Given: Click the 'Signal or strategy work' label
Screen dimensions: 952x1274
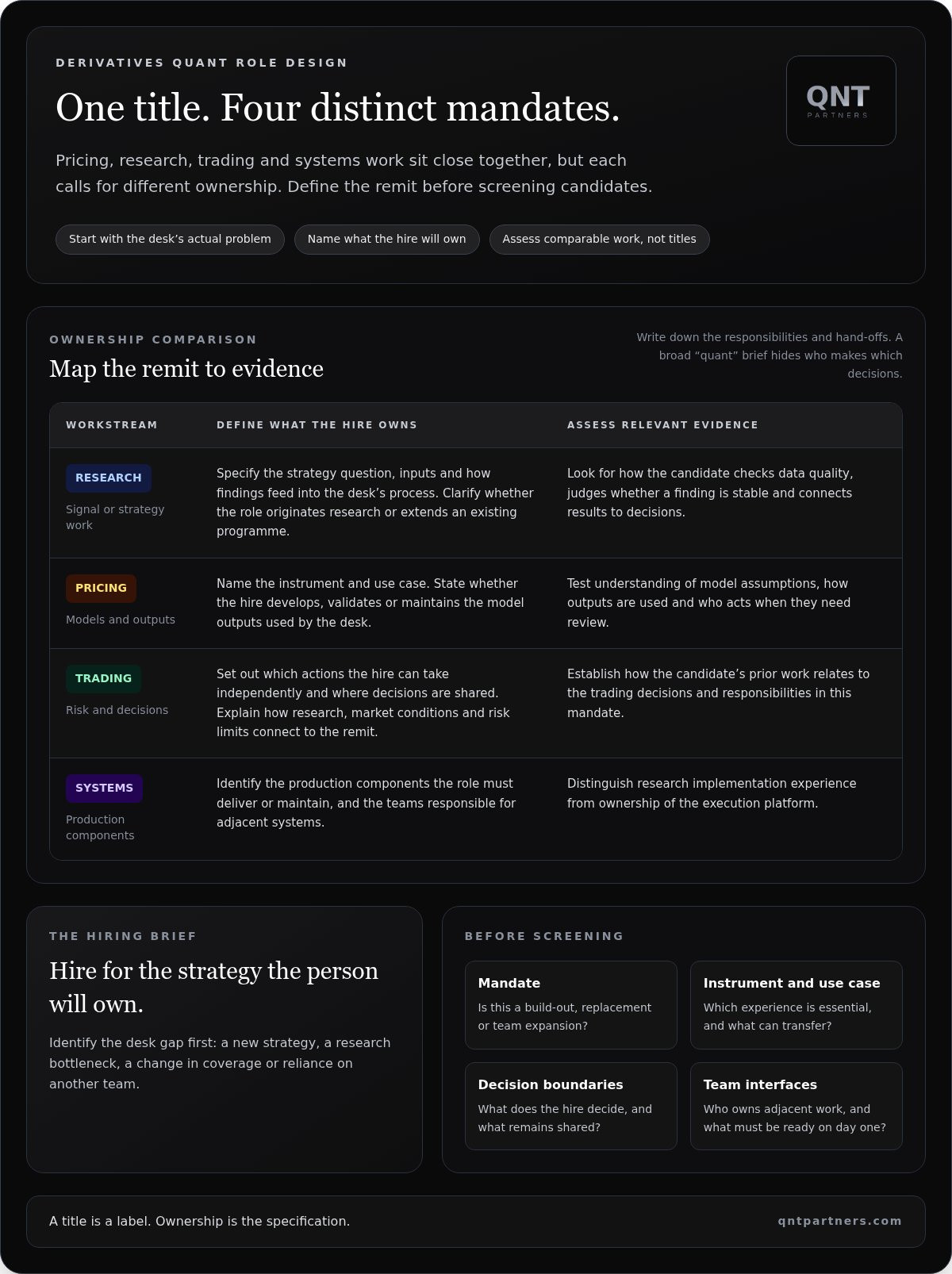Looking at the screenshot, I should pyautogui.click(x=115, y=517).
